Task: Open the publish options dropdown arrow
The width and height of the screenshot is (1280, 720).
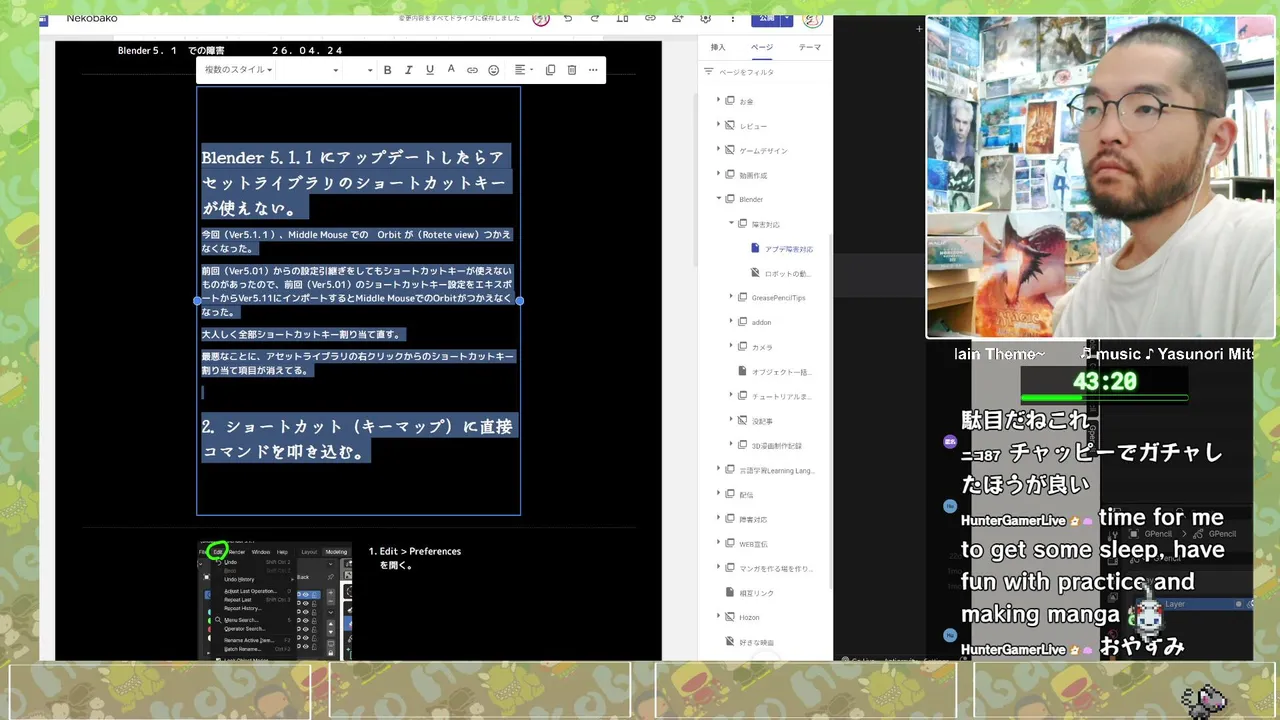Action: point(787,19)
